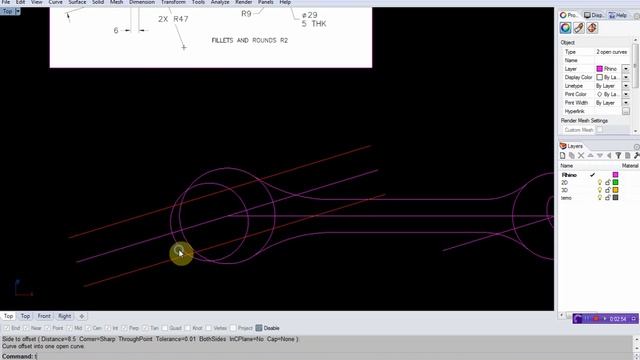The height and width of the screenshot is (360, 640).
Task: Open the Object Properties icon page
Action: (x=565, y=28)
